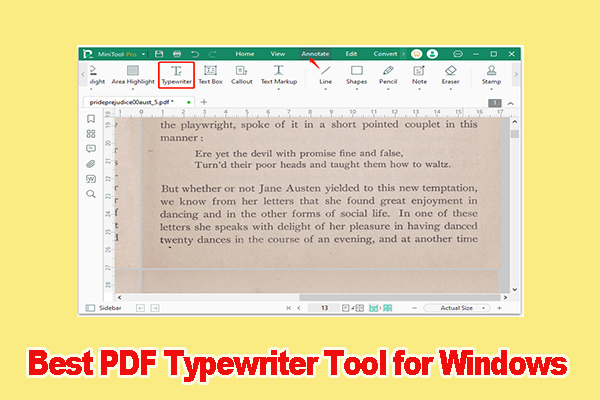Switch to two-page view
Screen dimensions: 600x400
(x=359, y=308)
